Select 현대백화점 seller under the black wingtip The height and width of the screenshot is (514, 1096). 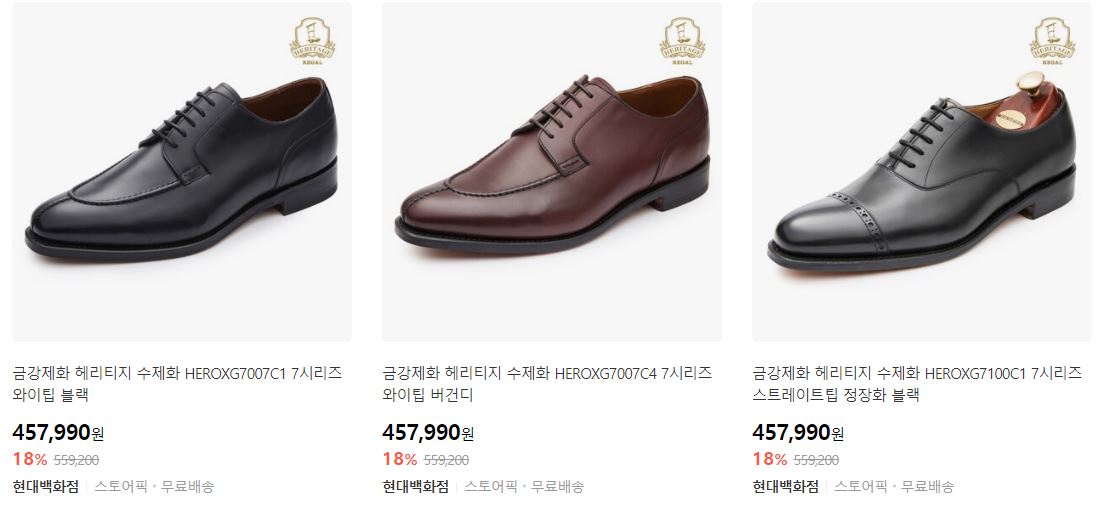(45, 486)
